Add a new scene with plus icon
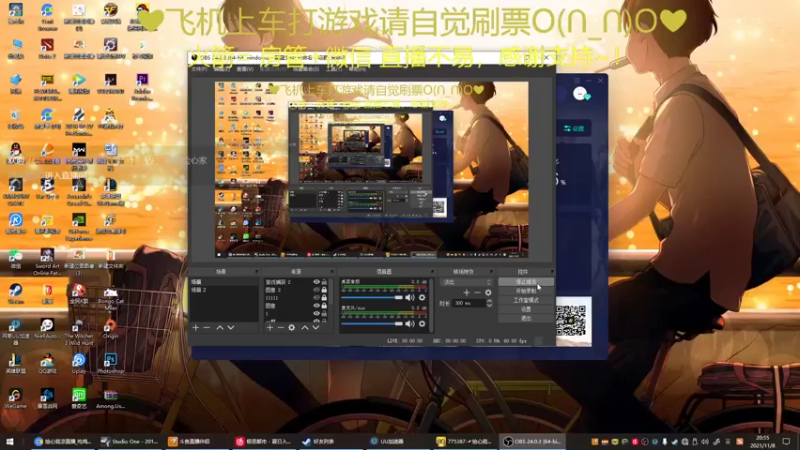This screenshot has height=450, width=800. click(x=196, y=328)
